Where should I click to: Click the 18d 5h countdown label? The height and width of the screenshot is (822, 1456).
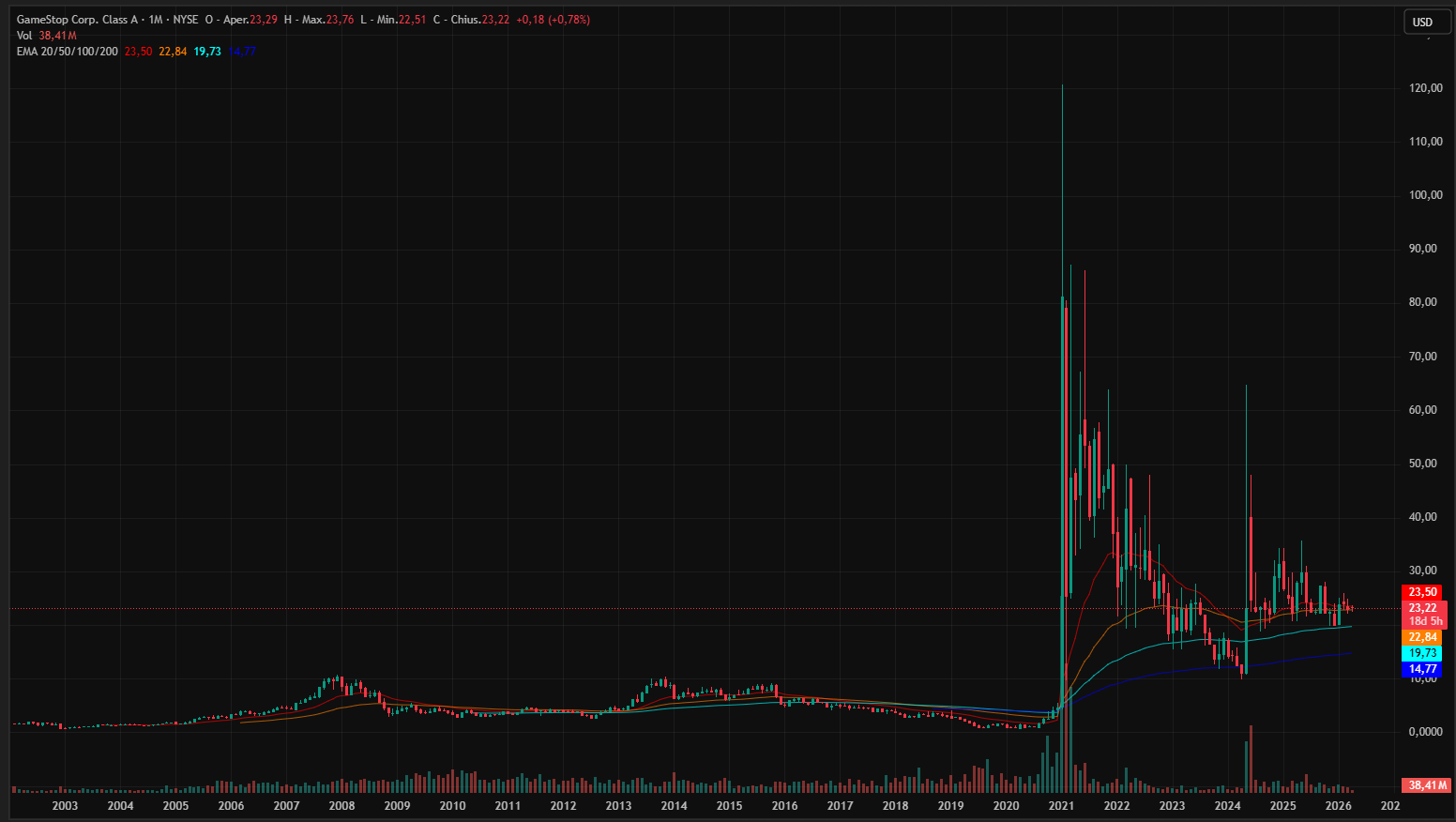(x=1425, y=621)
